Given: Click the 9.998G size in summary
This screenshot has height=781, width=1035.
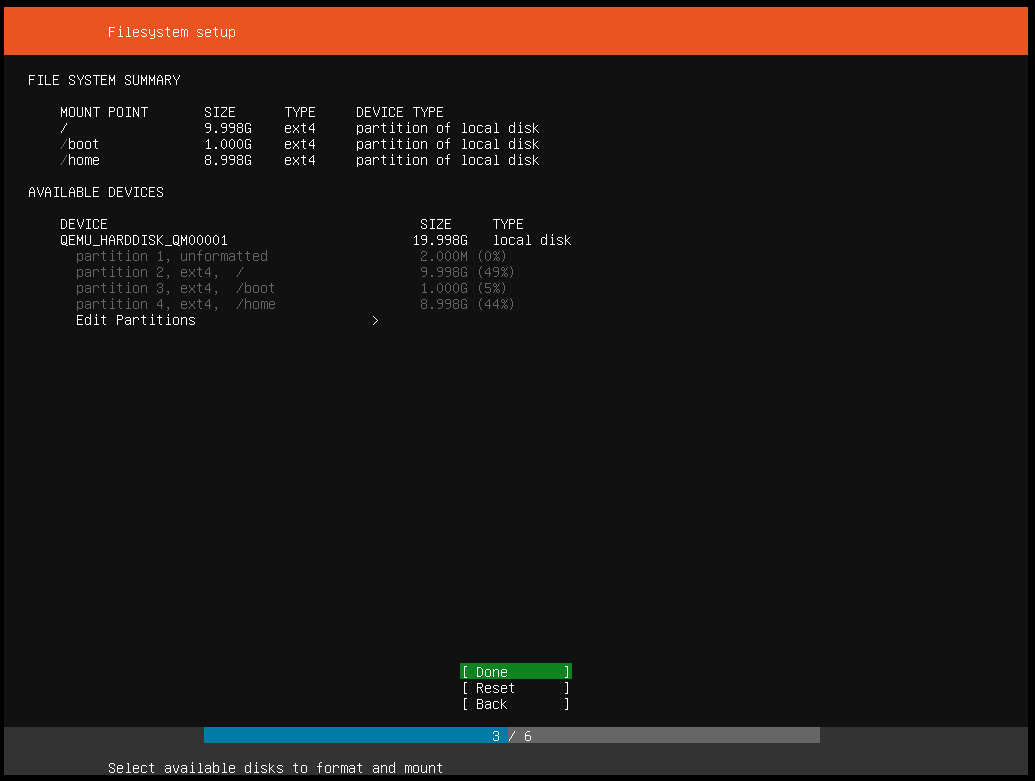Looking at the screenshot, I should [228, 128].
